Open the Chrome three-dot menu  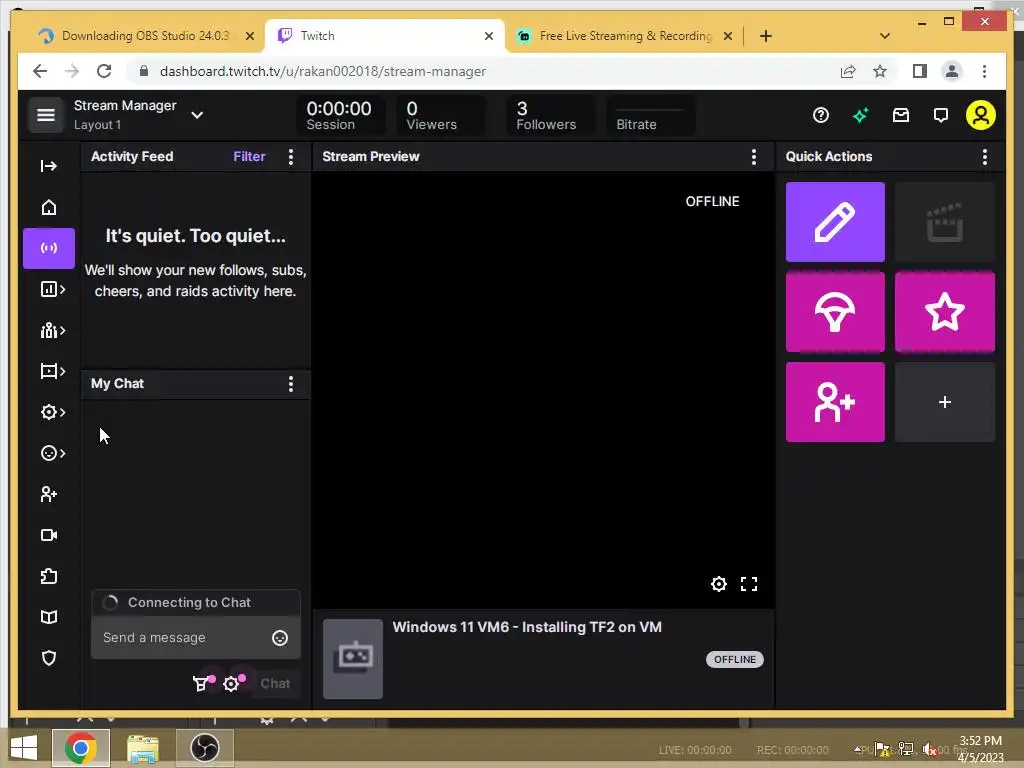pyautogui.click(x=984, y=71)
